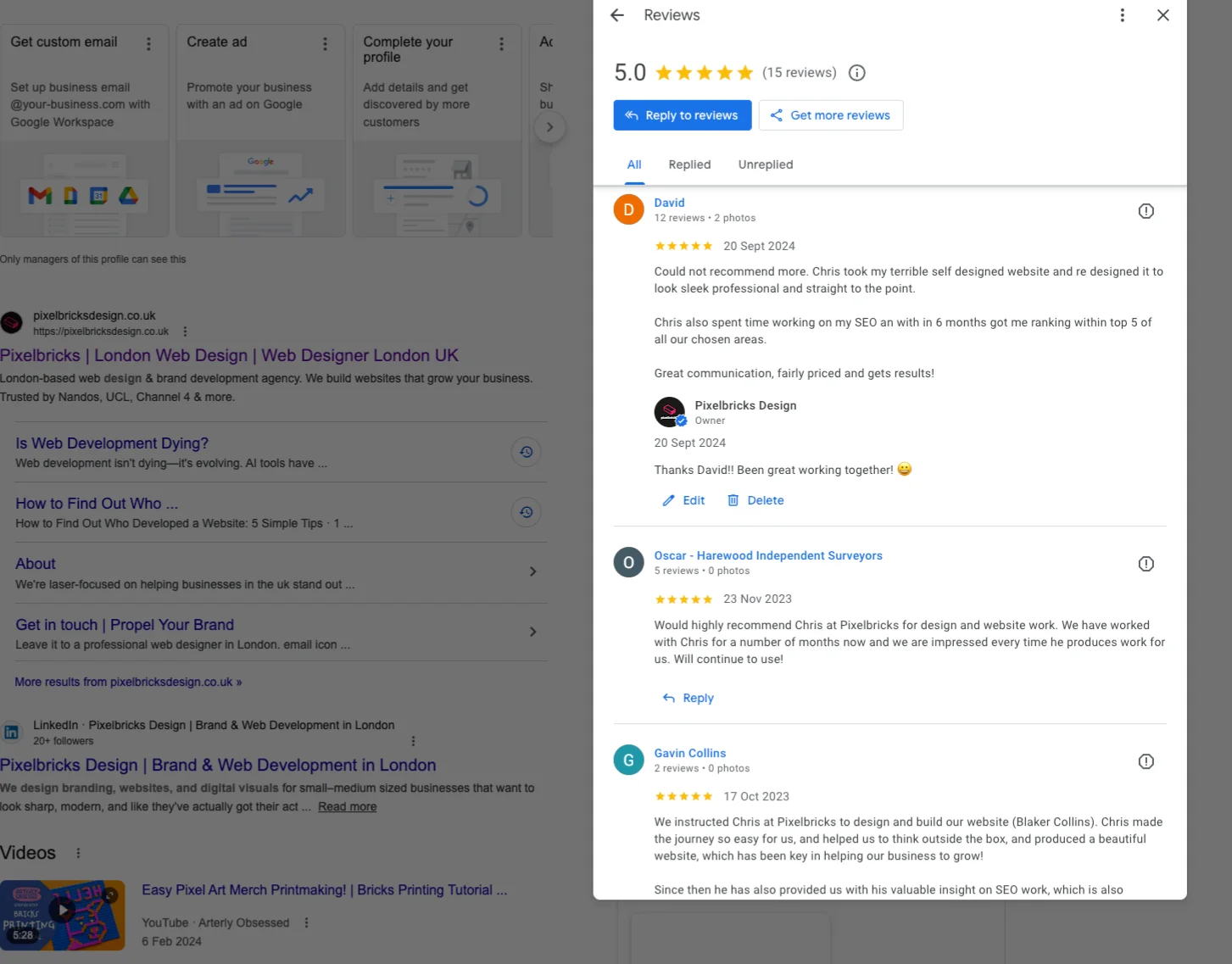1232x964 pixels.
Task: Reply to Oscar's review
Action: click(x=688, y=698)
